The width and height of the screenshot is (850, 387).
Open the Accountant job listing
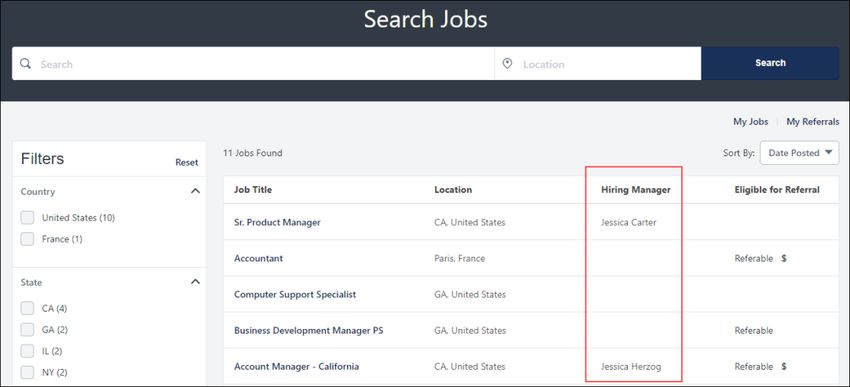pyautogui.click(x=258, y=259)
